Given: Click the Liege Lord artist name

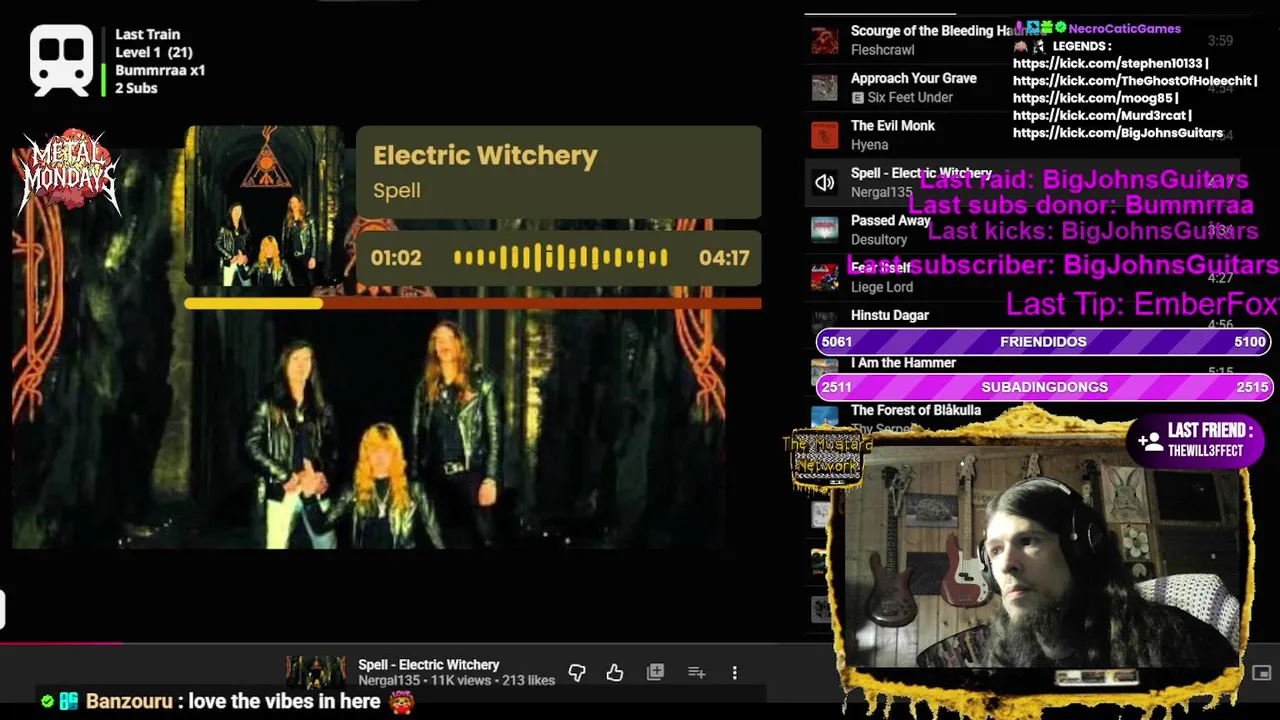Looking at the screenshot, I should 882,287.
